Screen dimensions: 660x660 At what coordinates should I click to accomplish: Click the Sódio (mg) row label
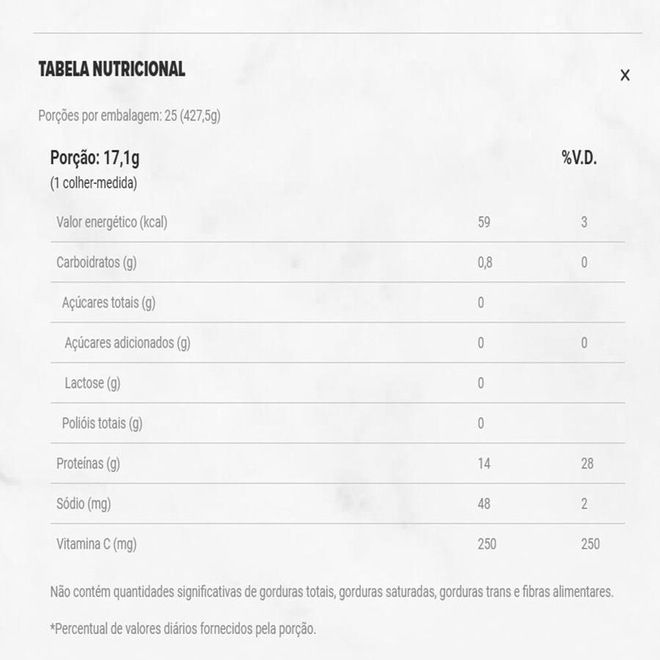pos(84,504)
